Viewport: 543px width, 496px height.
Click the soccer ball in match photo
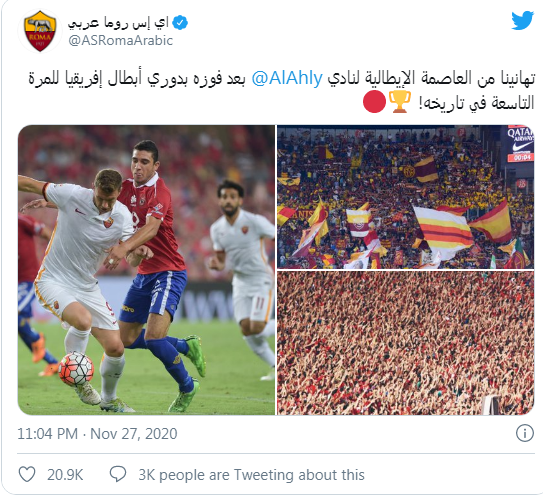76,369
